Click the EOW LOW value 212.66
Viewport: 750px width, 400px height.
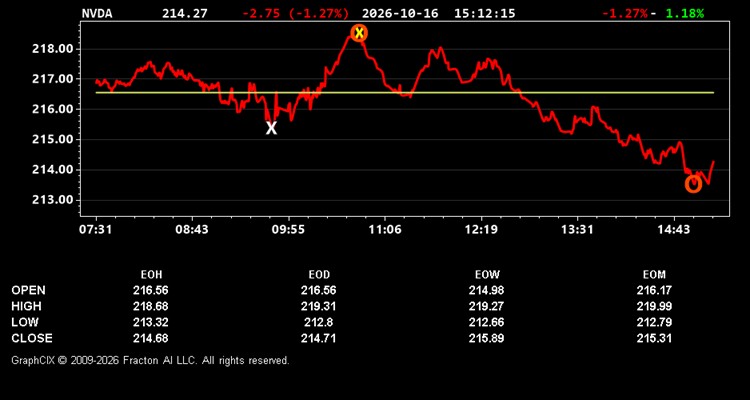486,322
